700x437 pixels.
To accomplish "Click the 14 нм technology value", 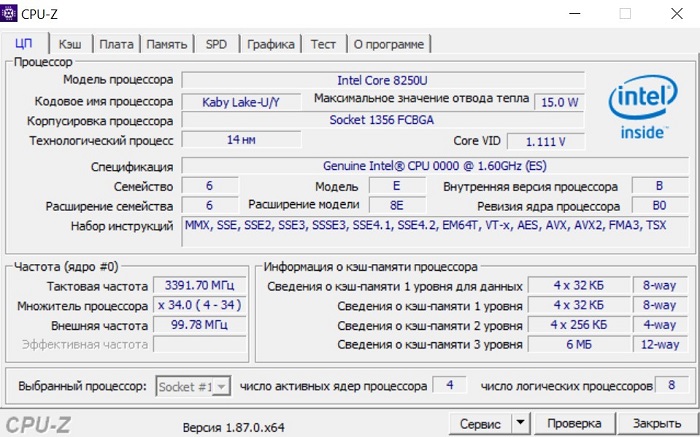I will pos(241,140).
